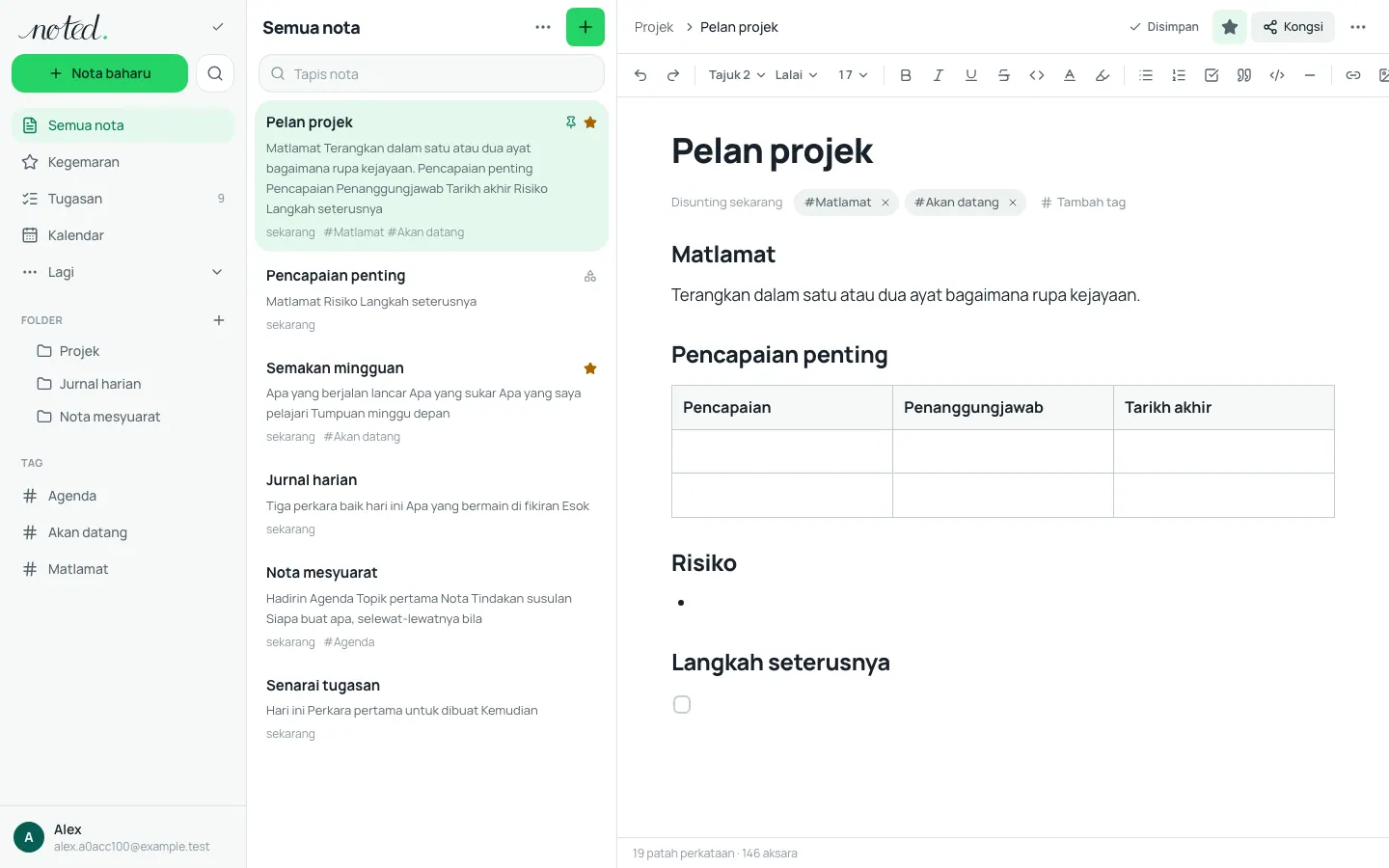Click the Pelan projek note title
Image resolution: width=1389 pixels, height=868 pixels.
click(772, 151)
